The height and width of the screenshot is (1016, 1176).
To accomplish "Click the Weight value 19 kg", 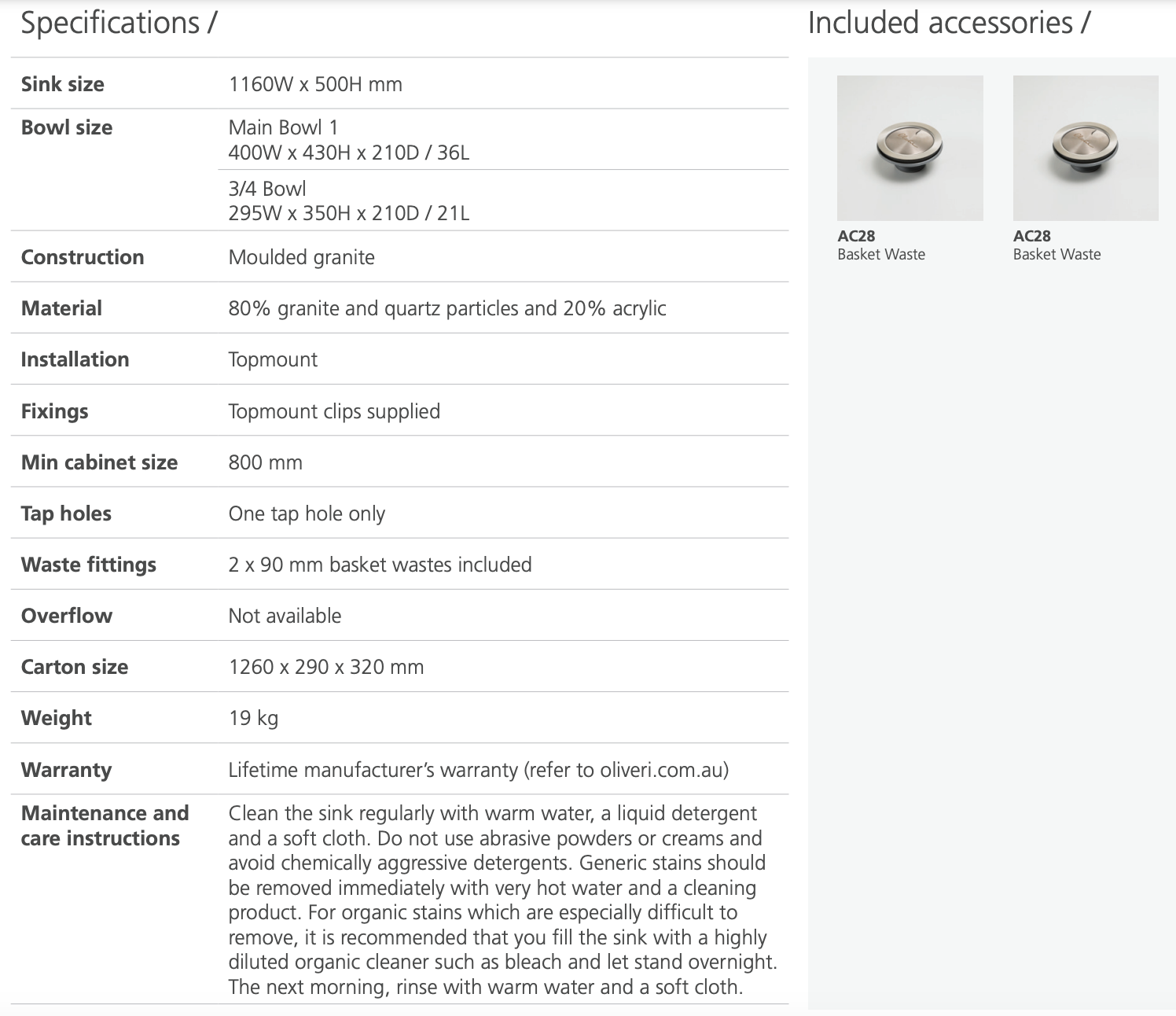I will coord(253,718).
